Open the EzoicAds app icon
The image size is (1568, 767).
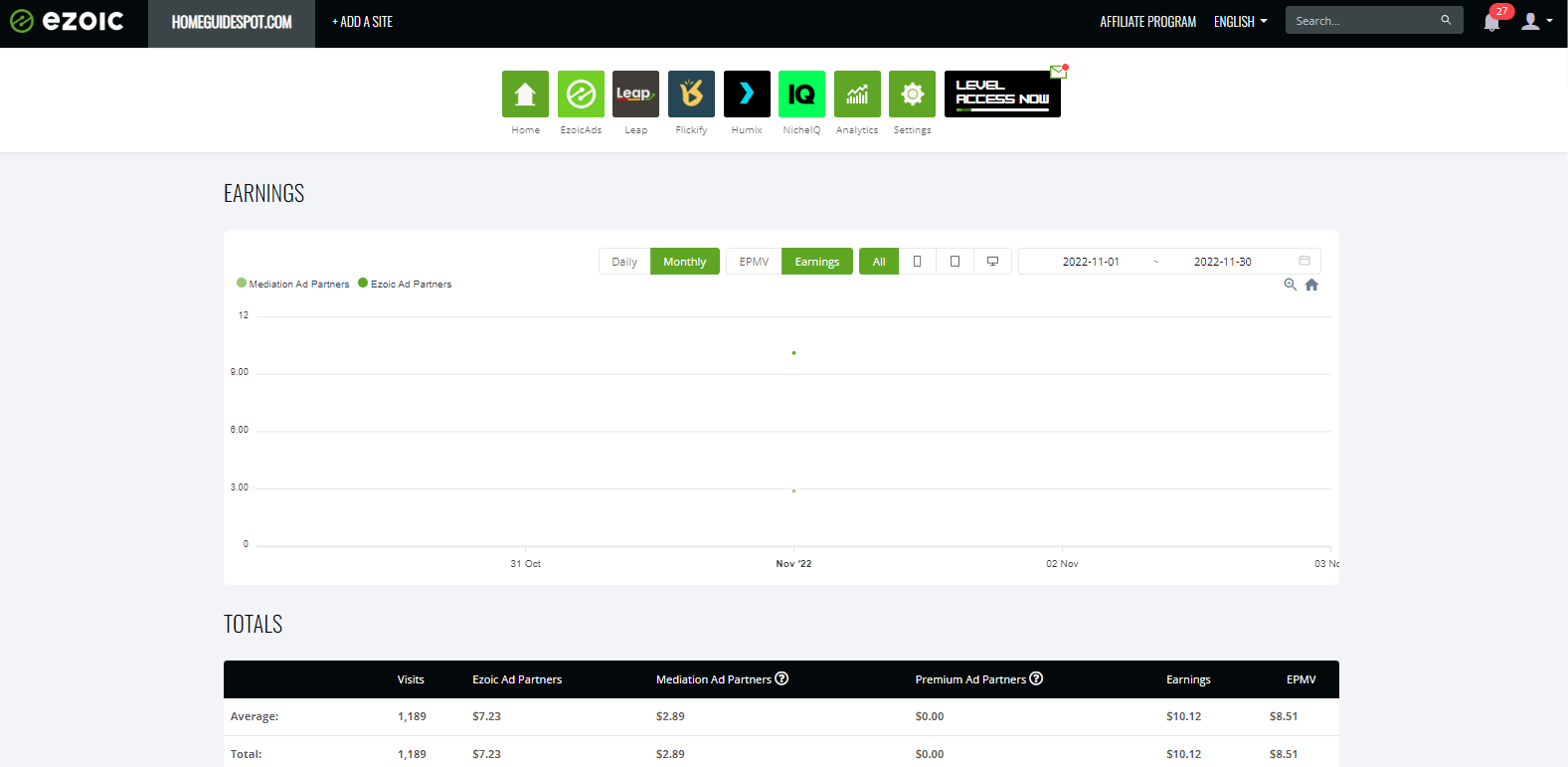pyautogui.click(x=581, y=94)
